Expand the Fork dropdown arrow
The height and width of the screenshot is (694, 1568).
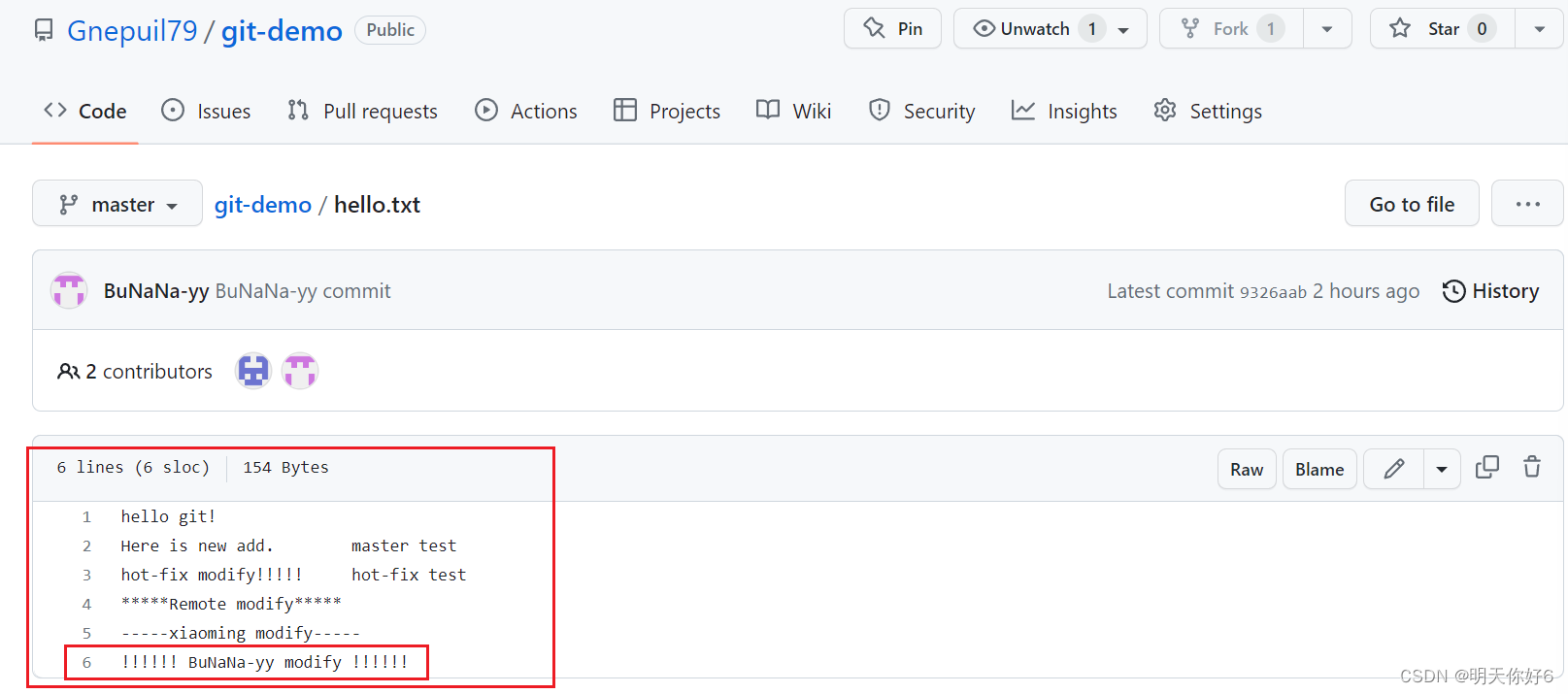(x=1327, y=29)
